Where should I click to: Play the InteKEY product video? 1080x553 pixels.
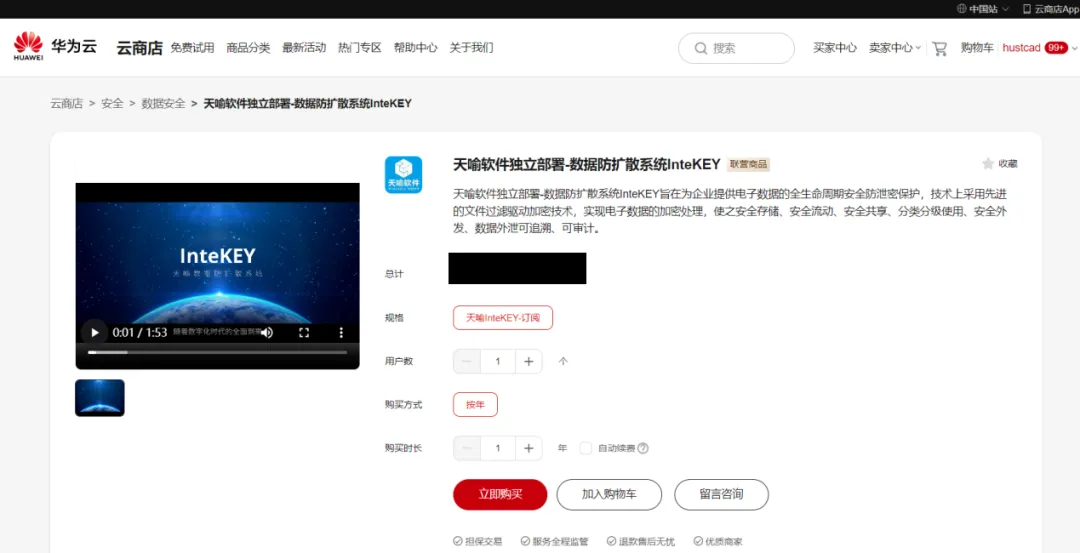coord(95,333)
